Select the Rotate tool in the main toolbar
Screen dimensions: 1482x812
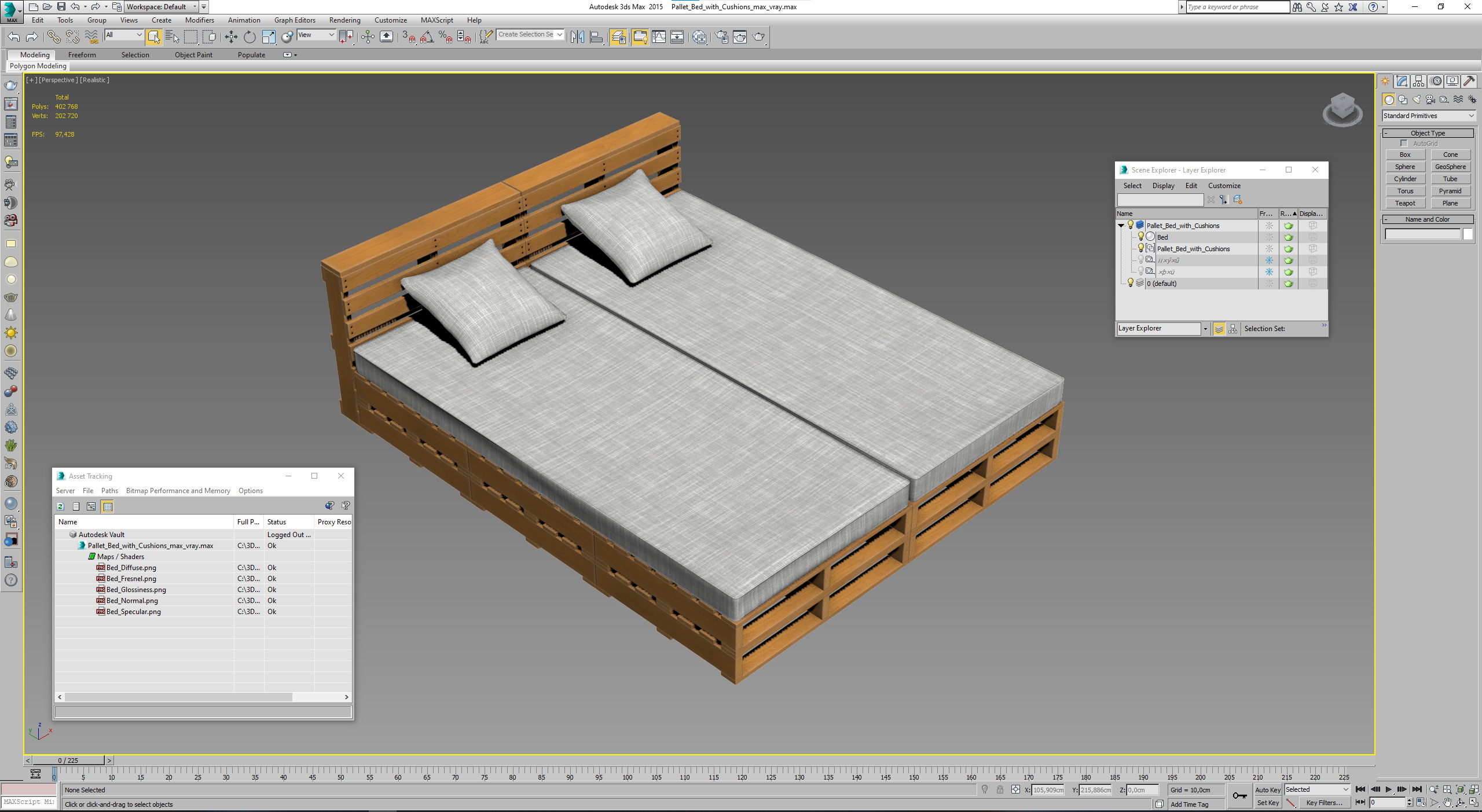tap(250, 37)
